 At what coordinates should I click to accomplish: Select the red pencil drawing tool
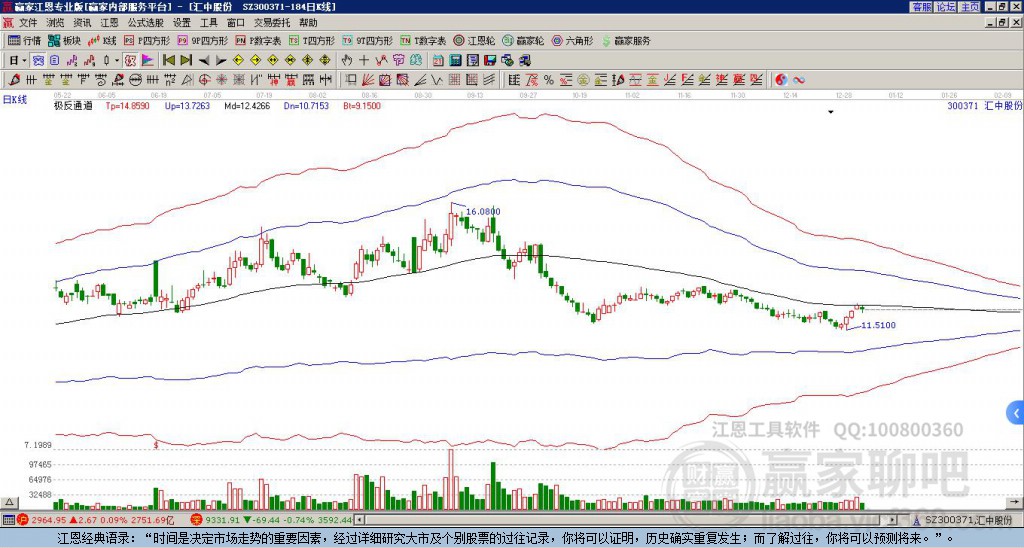(x=14, y=80)
